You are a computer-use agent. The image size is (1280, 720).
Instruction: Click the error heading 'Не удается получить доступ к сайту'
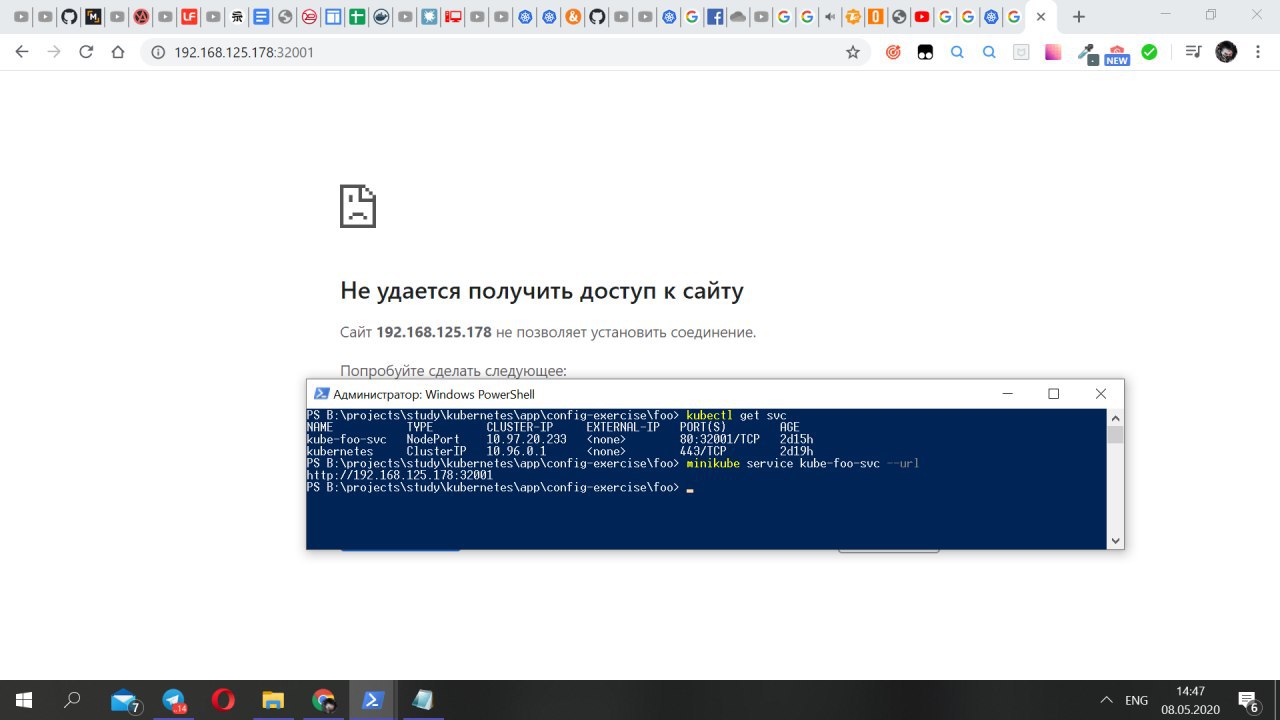542,291
